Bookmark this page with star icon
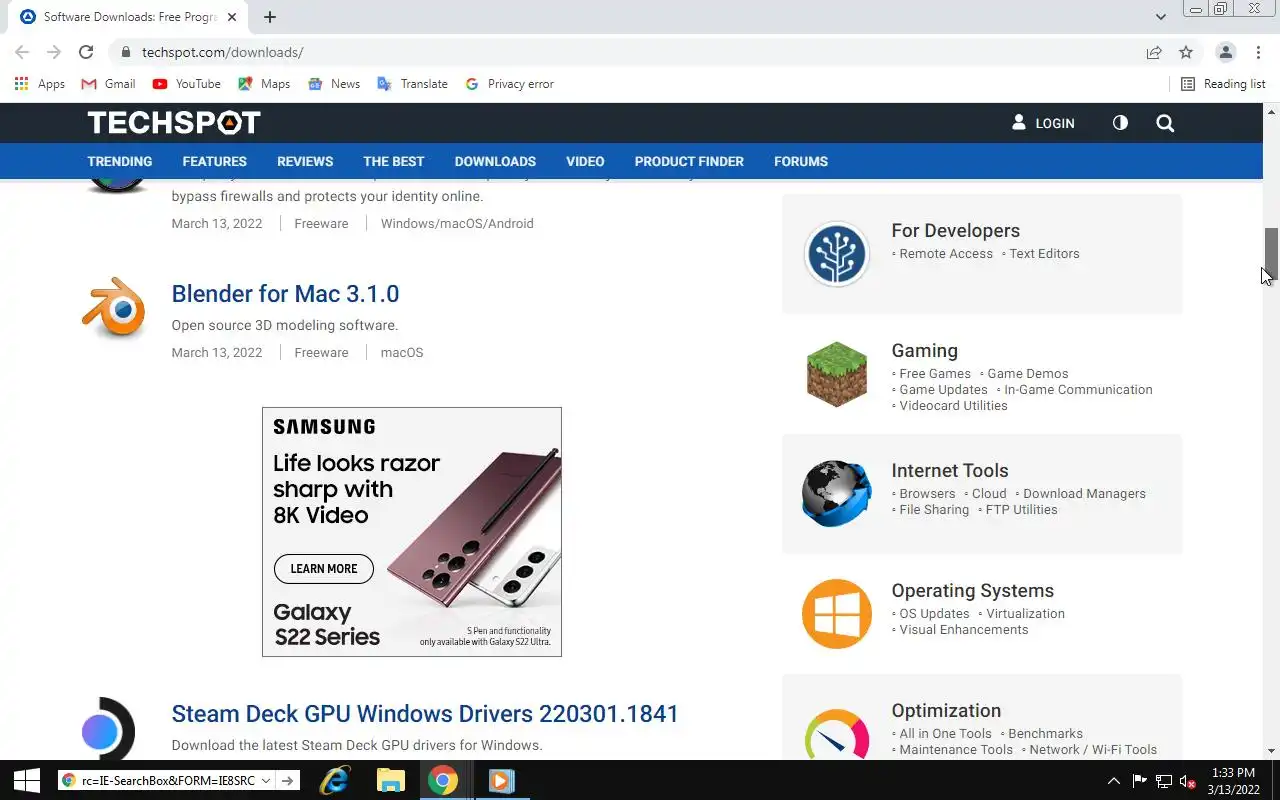Image resolution: width=1280 pixels, height=800 pixels. [1186, 52]
